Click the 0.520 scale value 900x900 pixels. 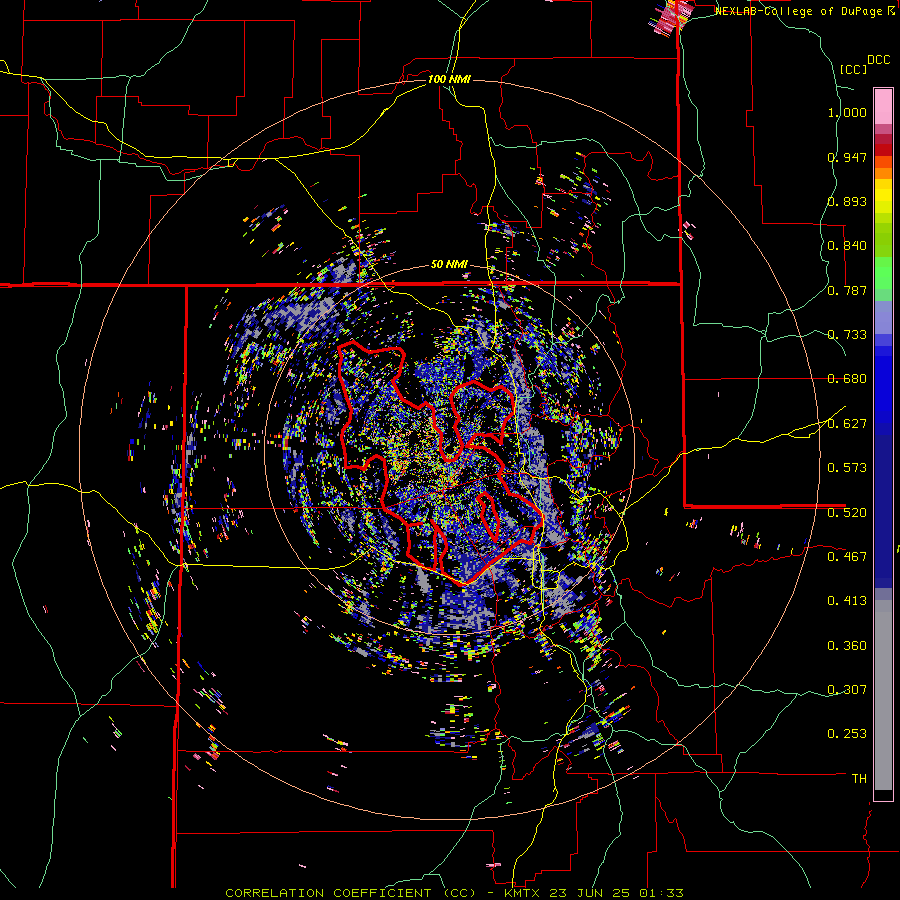point(847,513)
